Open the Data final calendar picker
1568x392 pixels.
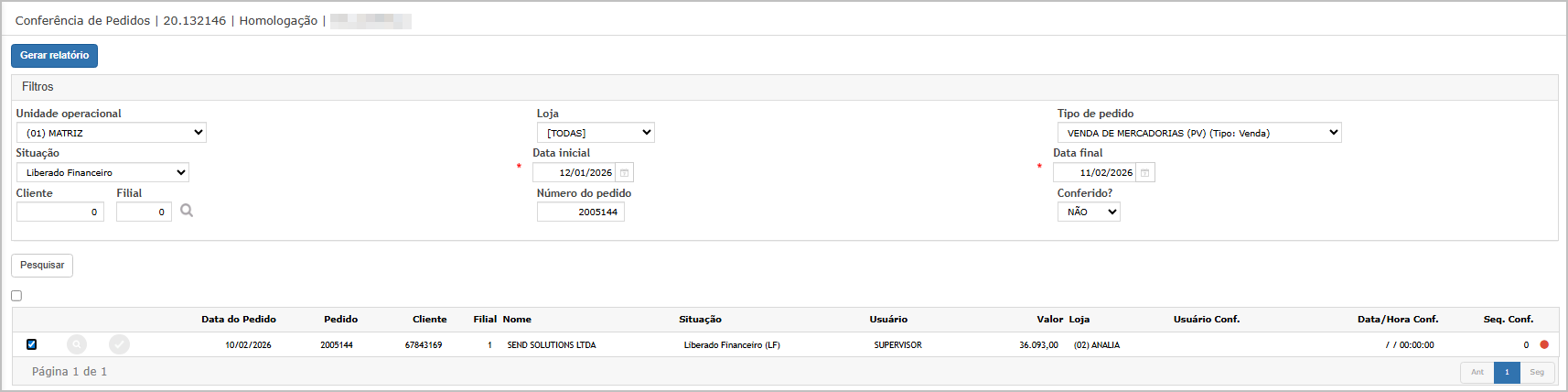click(x=1145, y=173)
